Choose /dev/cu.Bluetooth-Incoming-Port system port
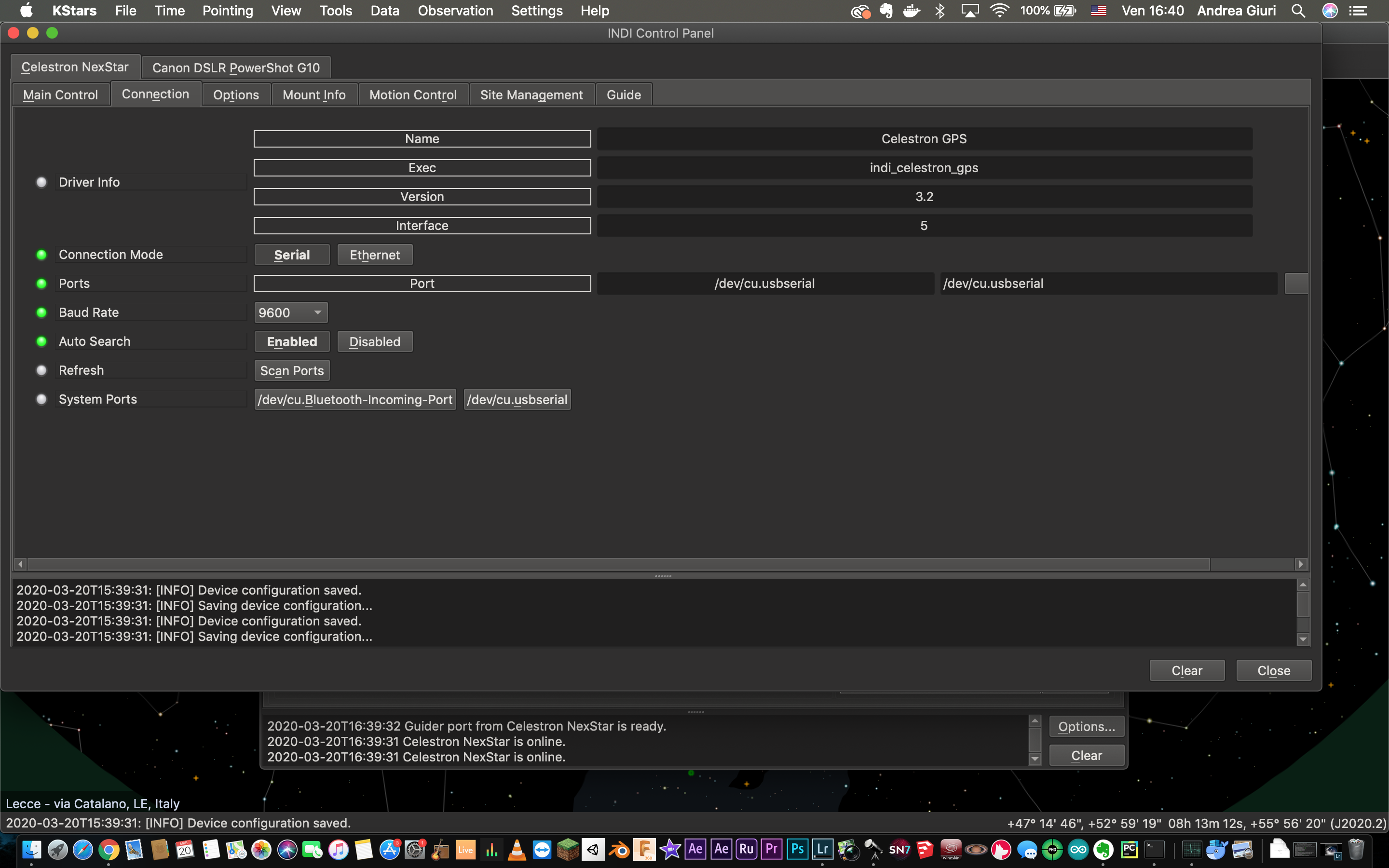1389x868 pixels. pos(354,400)
